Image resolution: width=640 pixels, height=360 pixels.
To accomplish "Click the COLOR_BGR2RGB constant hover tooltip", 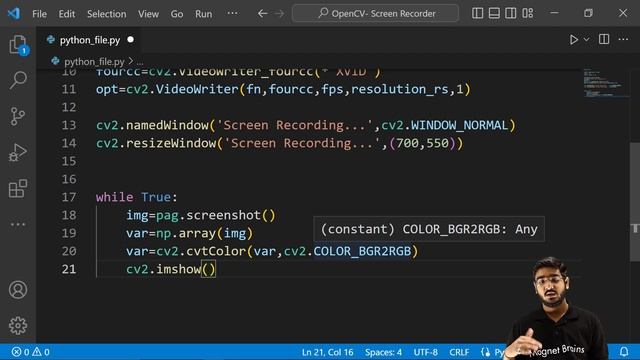I will [429, 229].
